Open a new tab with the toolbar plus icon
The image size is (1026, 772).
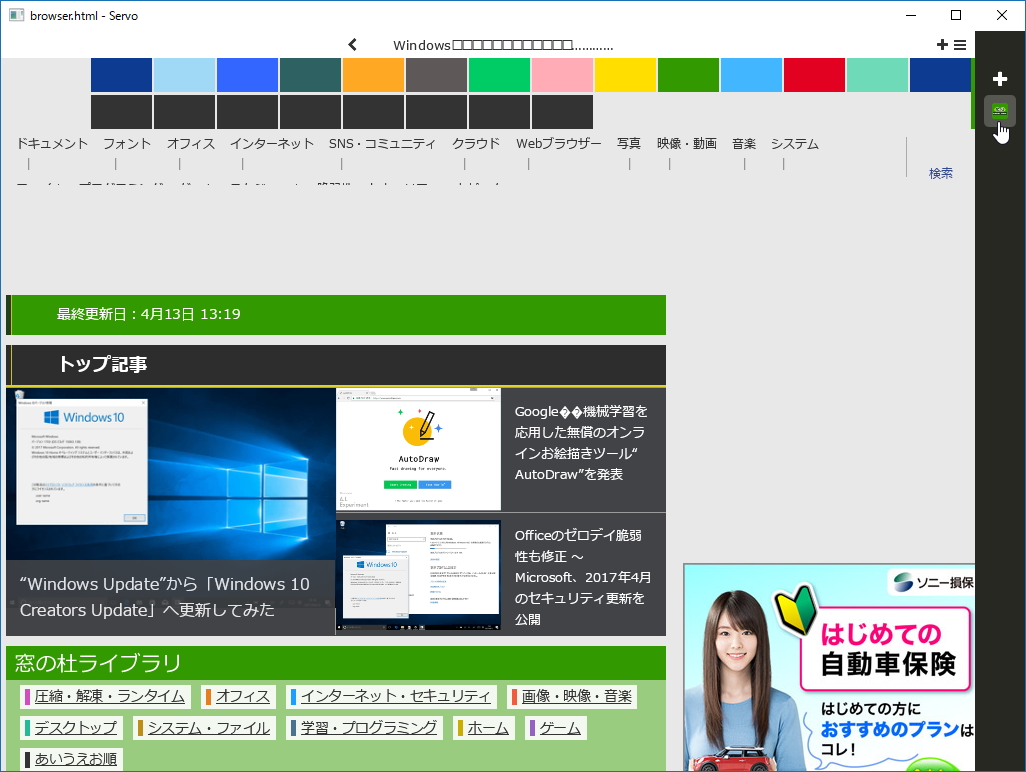coord(941,44)
